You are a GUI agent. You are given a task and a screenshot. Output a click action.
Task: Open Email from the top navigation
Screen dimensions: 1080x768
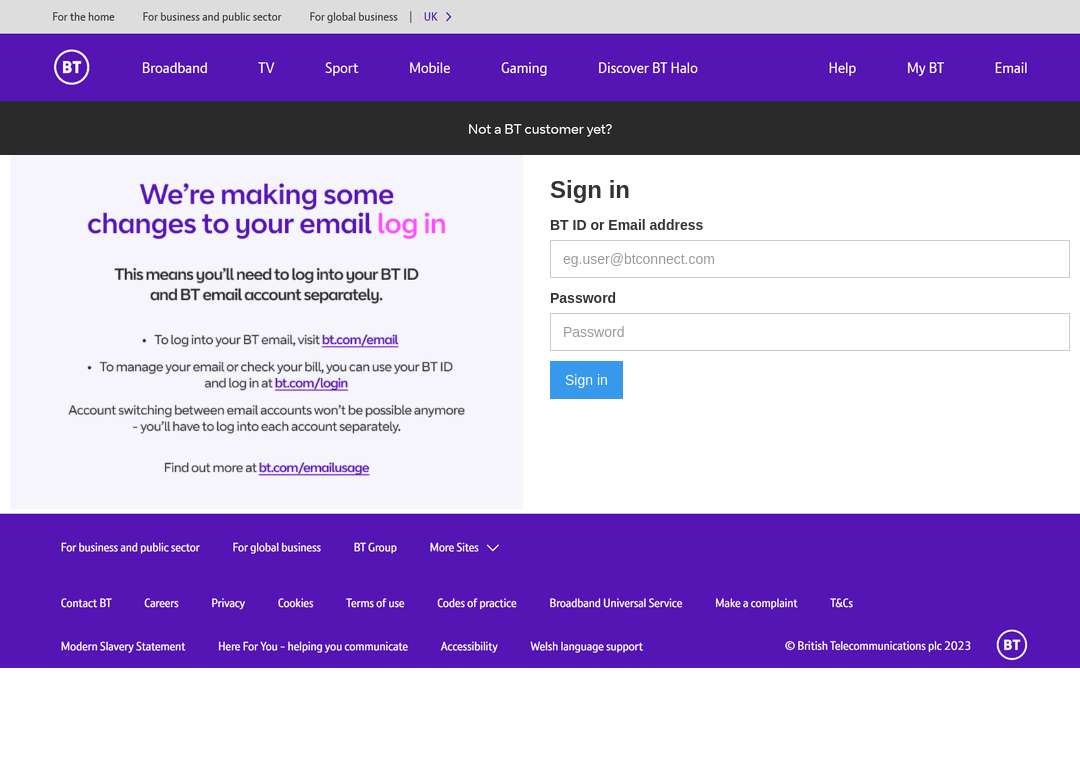[x=1010, y=68]
